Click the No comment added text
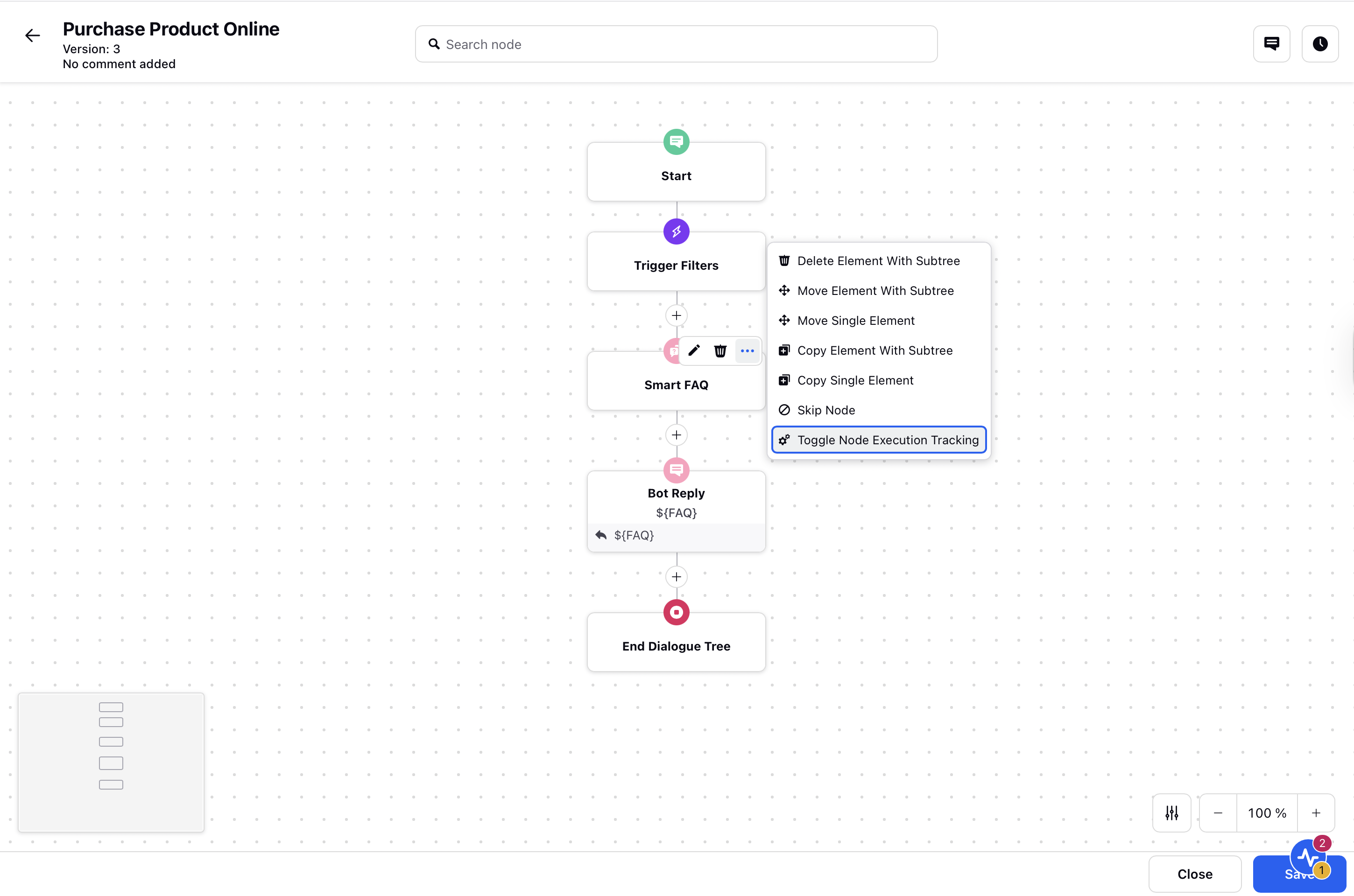The image size is (1354, 896). click(x=119, y=64)
